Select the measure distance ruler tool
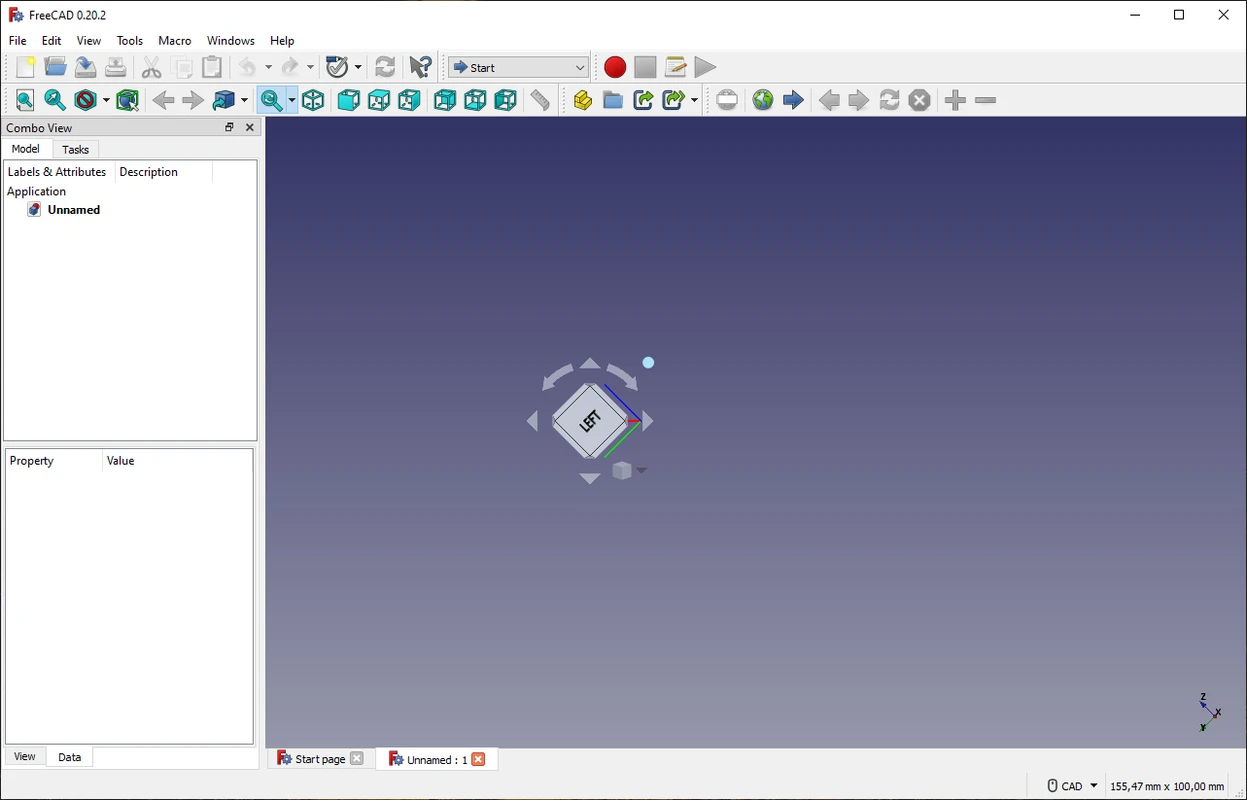The image size is (1247, 800). (540, 100)
